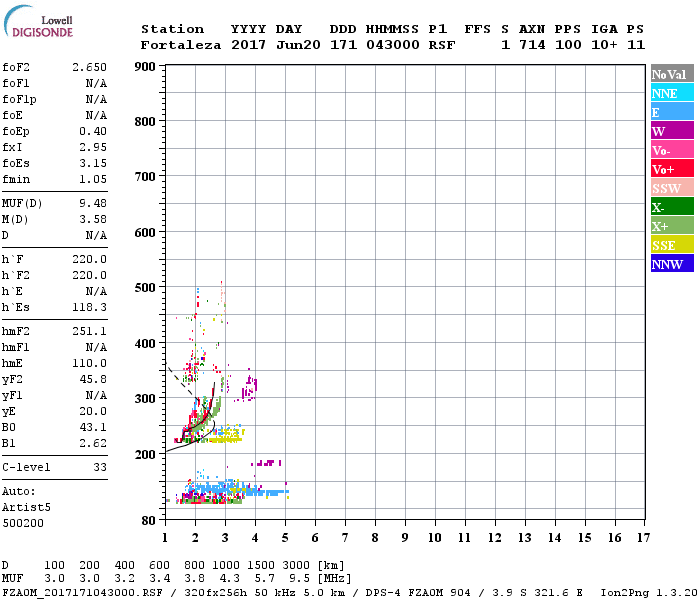Click the 043000 time in header
Screen dimensions: 700x600
(392, 45)
